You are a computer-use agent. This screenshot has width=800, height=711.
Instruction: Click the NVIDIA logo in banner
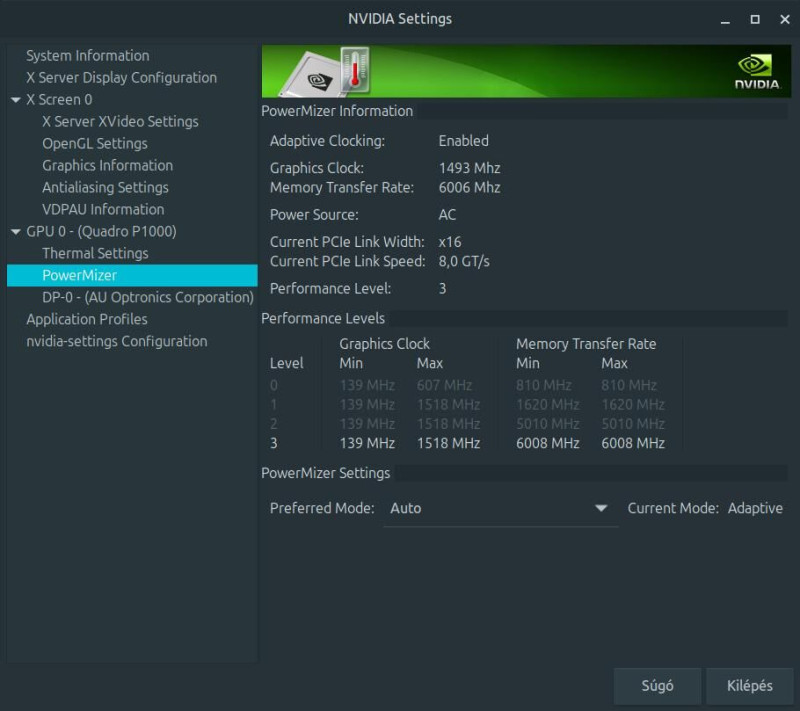(x=757, y=72)
